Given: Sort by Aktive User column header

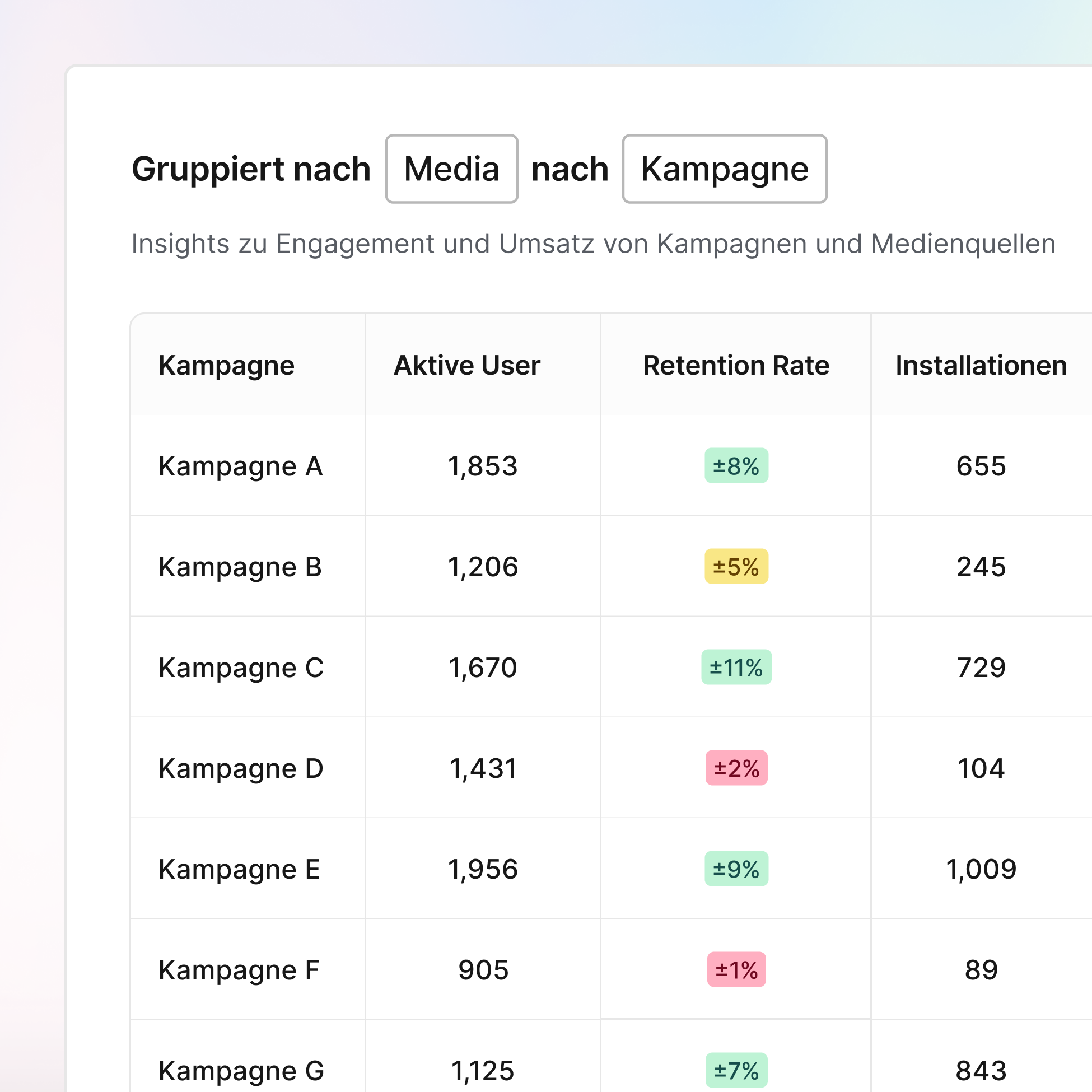Looking at the screenshot, I should coord(467,365).
